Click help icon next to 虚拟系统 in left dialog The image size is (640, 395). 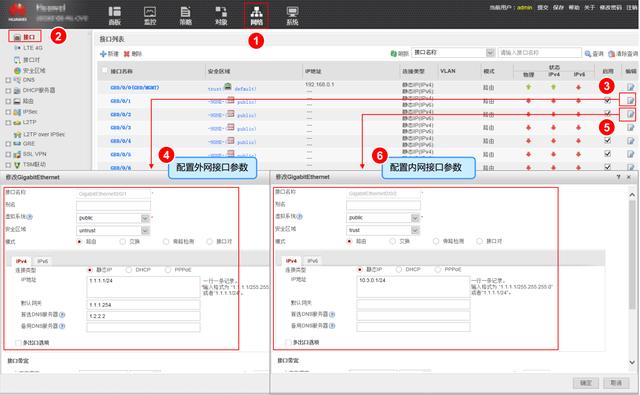(x=30, y=217)
